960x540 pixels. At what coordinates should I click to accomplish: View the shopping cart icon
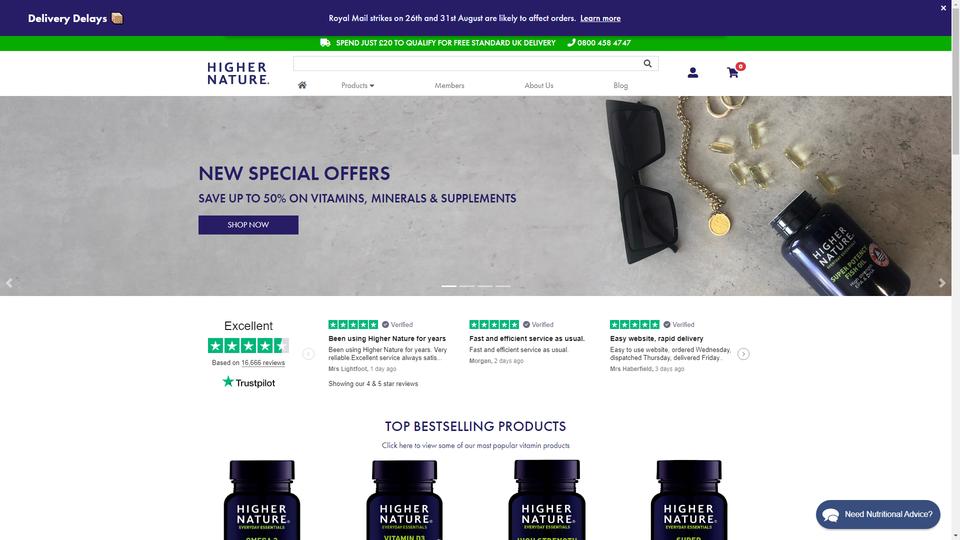[733, 72]
